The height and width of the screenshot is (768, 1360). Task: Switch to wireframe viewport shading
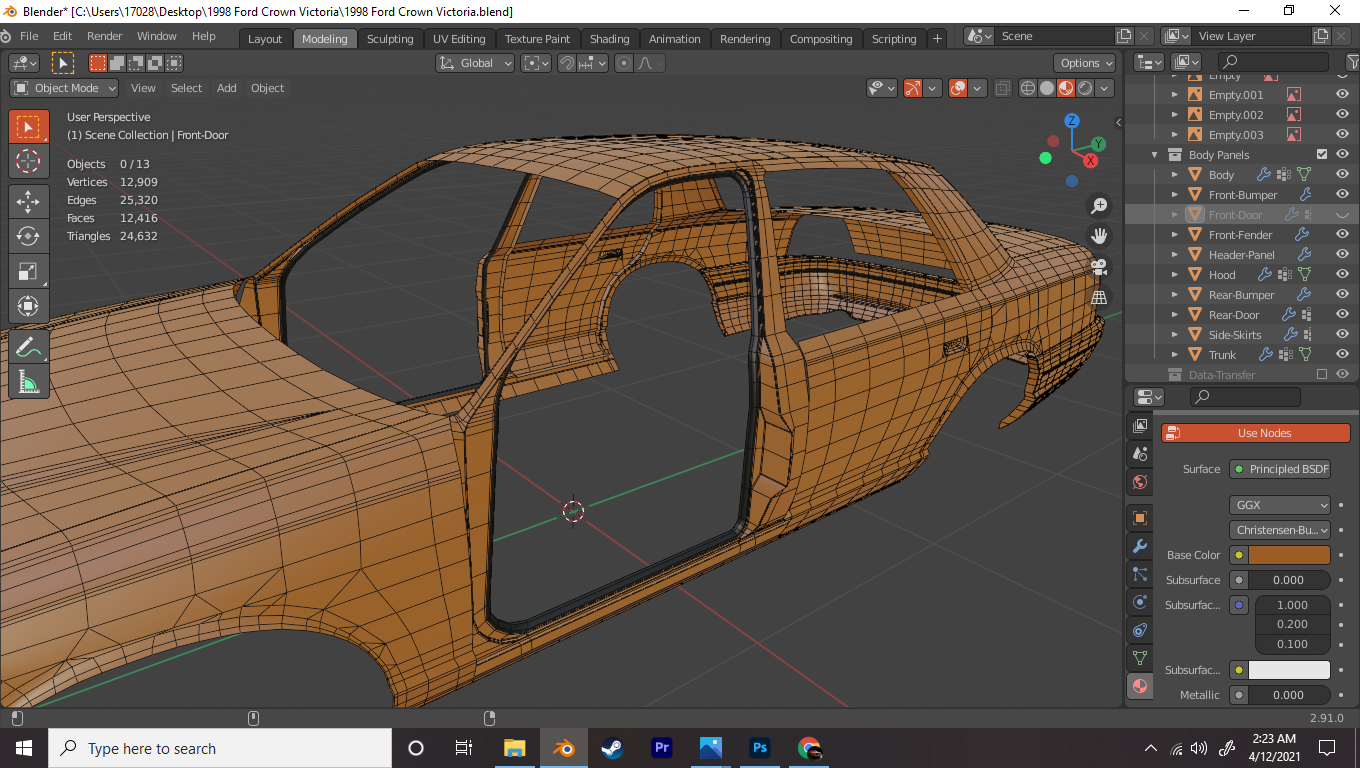(x=1028, y=88)
